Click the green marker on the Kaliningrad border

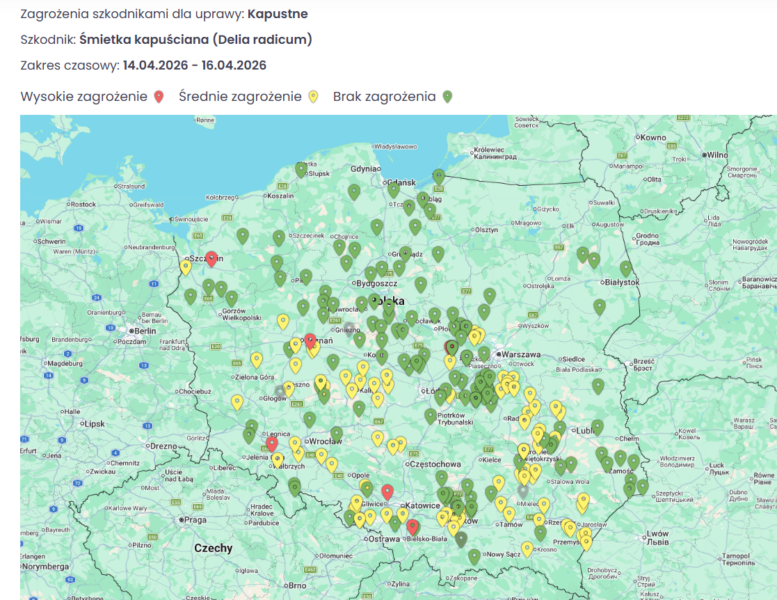[438, 178]
